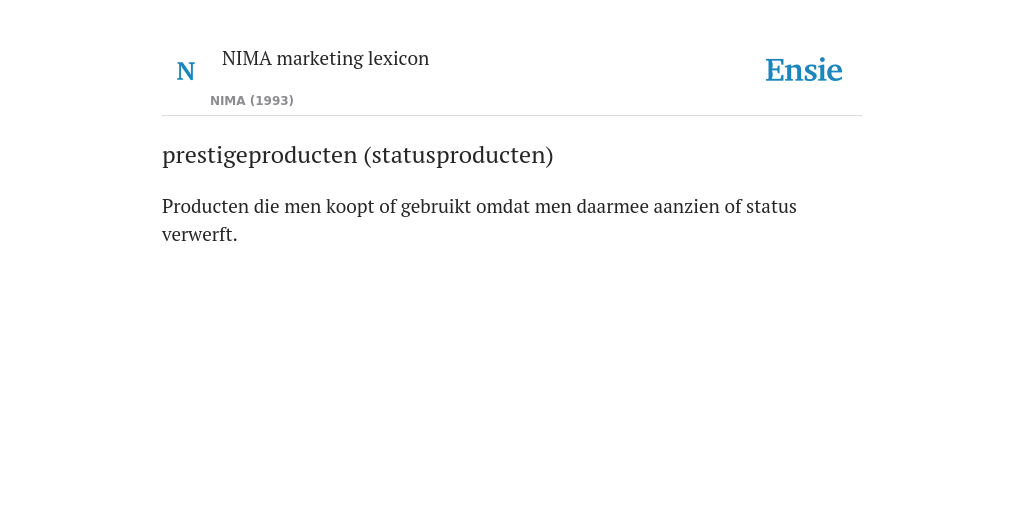Click the word 'gebruikt' in the definition

pos(436,207)
